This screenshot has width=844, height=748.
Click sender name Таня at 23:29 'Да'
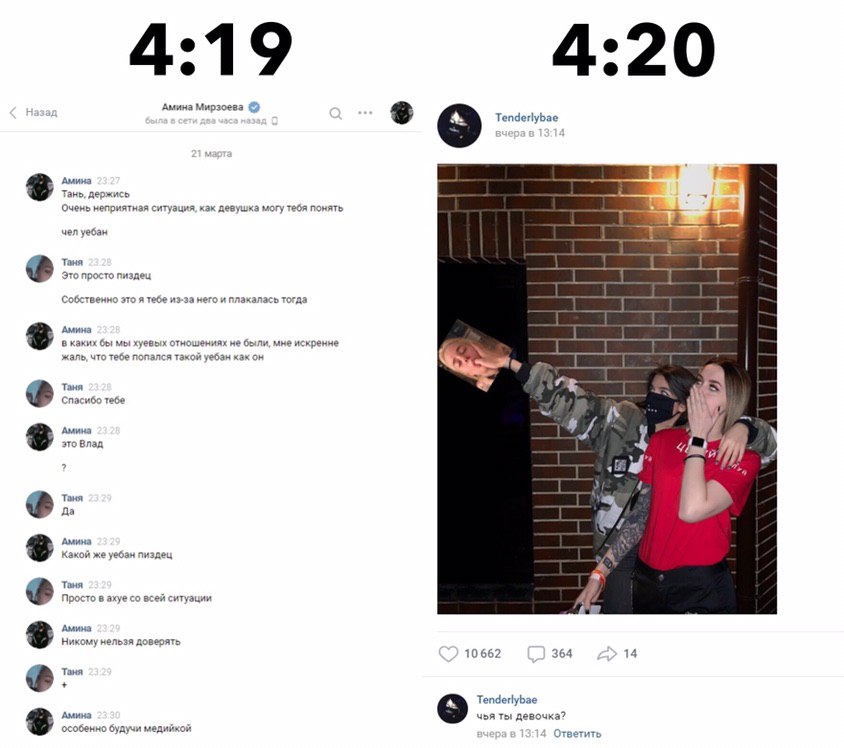point(72,498)
